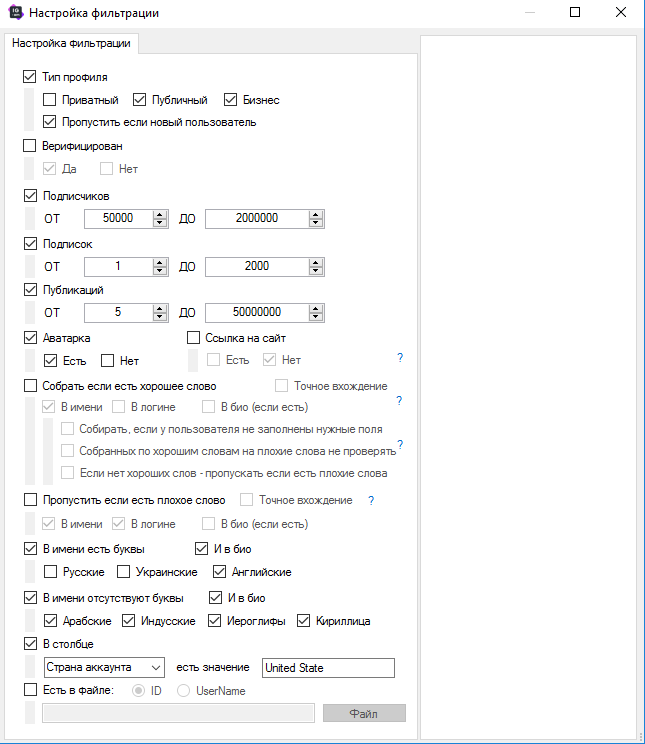
Task: Enable Собрать если есть хорошее слово
Action: click(x=30, y=386)
